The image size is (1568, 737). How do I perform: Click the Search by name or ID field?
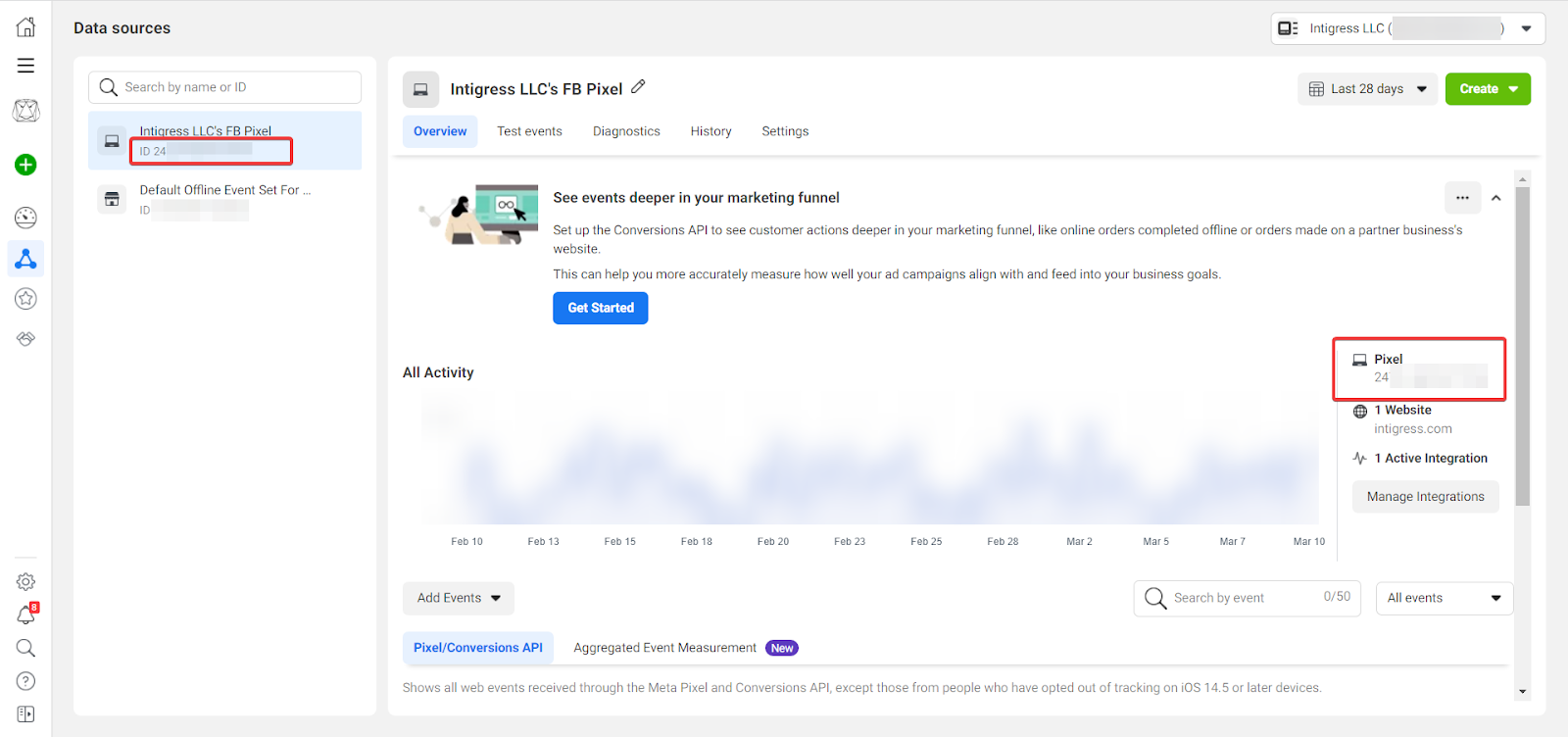click(224, 87)
